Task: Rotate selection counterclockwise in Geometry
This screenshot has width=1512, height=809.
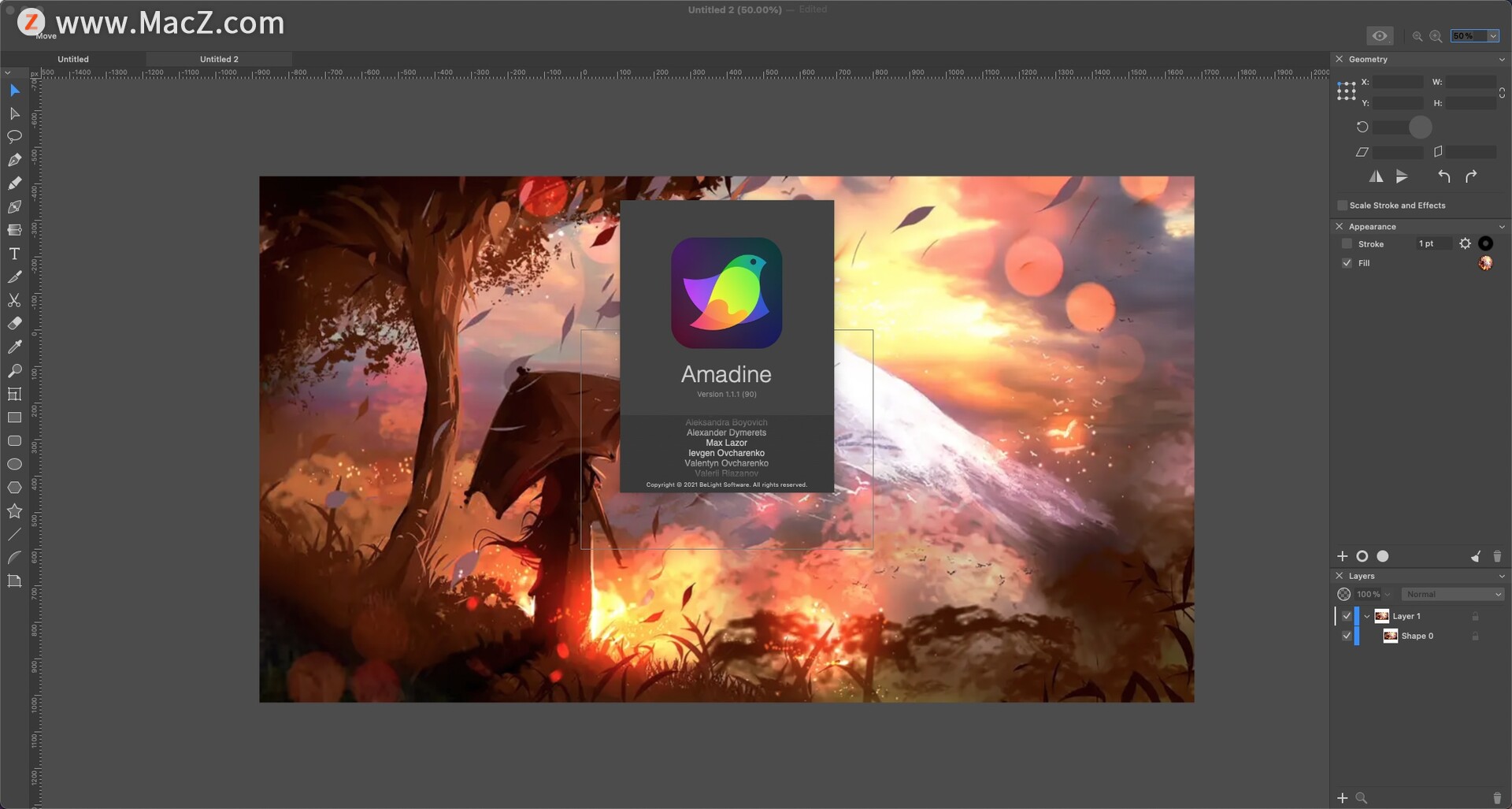Action: coord(1443,176)
